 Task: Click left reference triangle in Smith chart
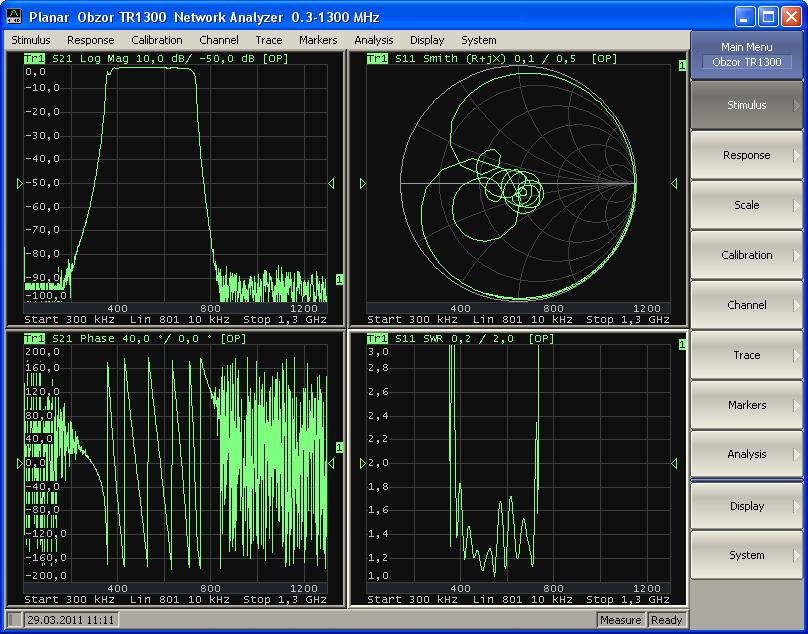pos(363,183)
